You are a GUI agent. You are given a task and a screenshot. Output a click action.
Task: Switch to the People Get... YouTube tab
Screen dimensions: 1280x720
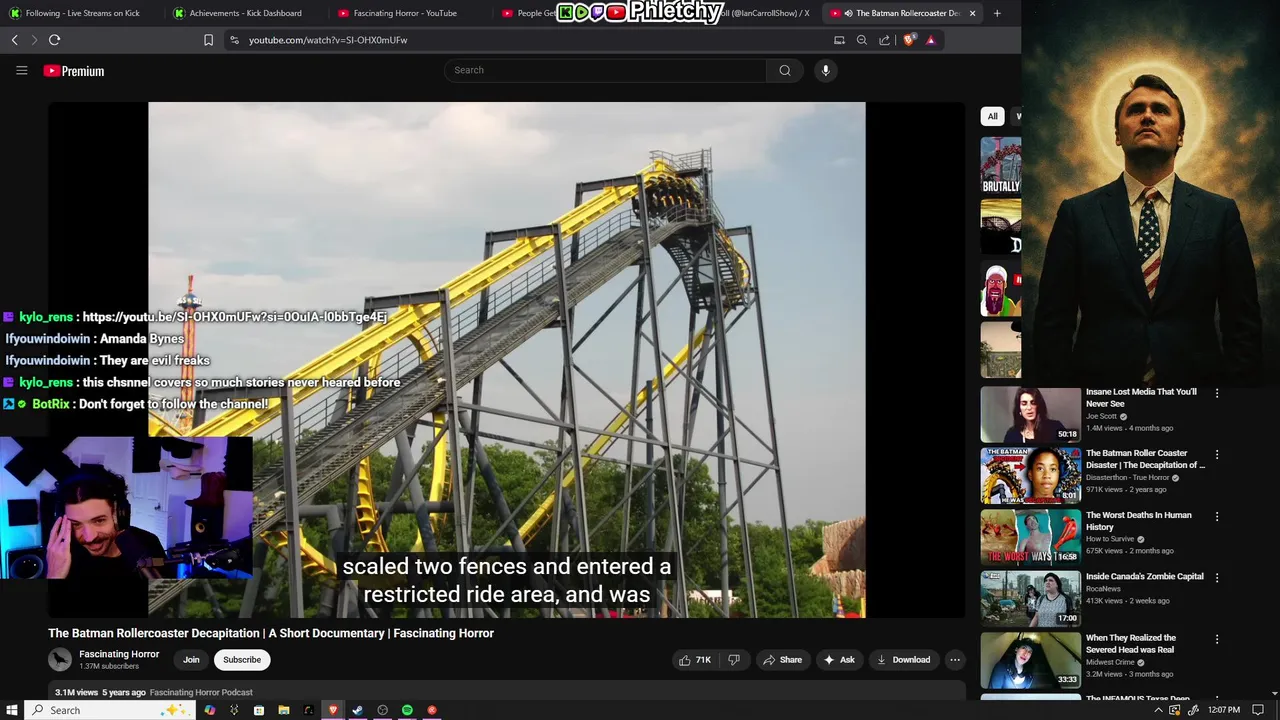pyautogui.click(x=527, y=13)
